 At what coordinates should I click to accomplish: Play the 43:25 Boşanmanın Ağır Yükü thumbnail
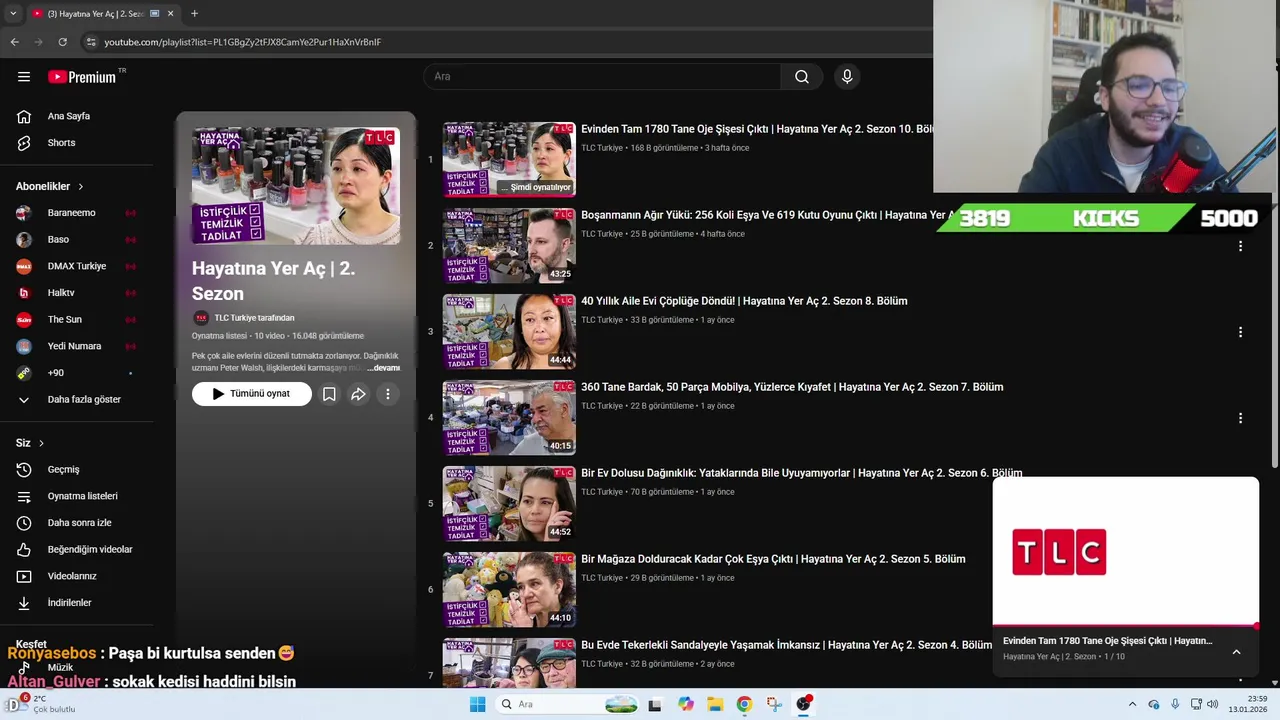[509, 245]
